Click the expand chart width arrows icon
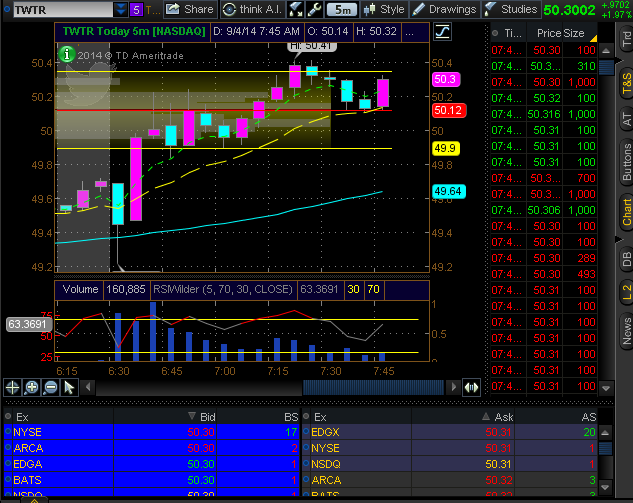The height and width of the screenshot is (503, 633). point(471,388)
